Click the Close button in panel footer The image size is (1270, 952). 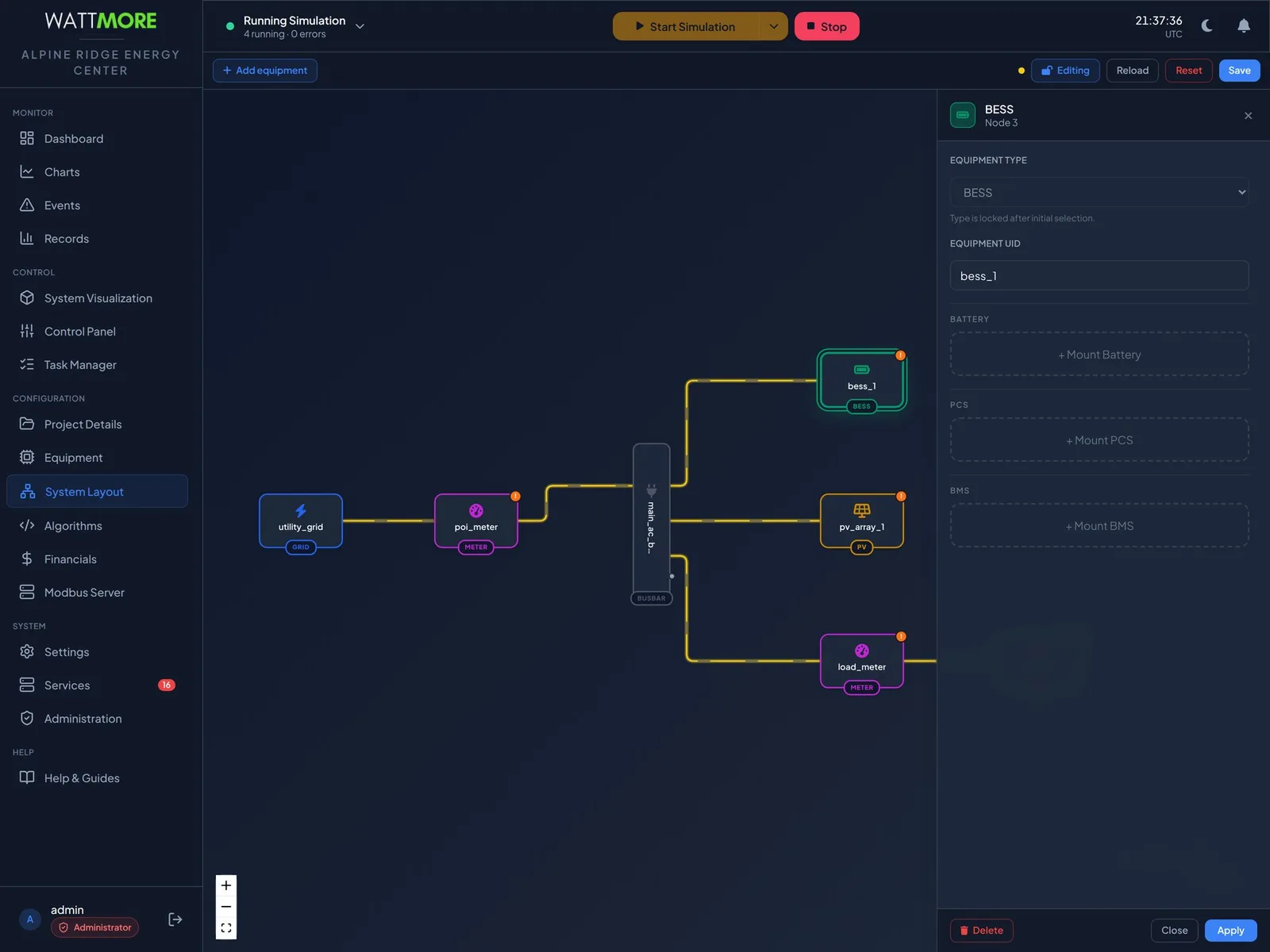click(1174, 931)
